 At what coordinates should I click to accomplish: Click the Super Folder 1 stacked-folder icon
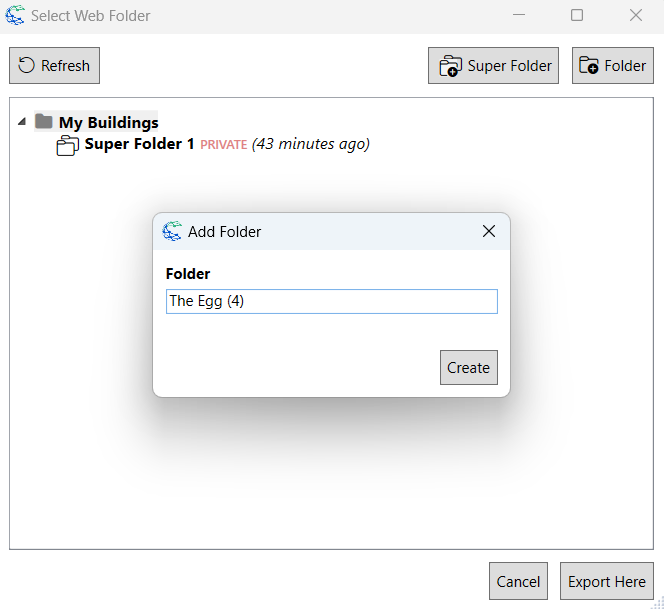67,145
